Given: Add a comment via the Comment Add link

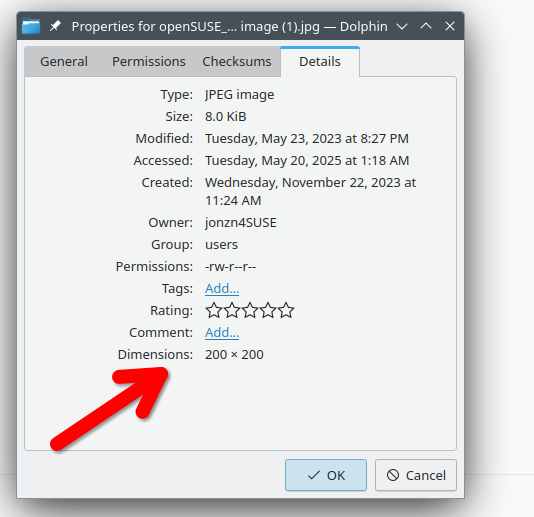Looking at the screenshot, I should (222, 333).
